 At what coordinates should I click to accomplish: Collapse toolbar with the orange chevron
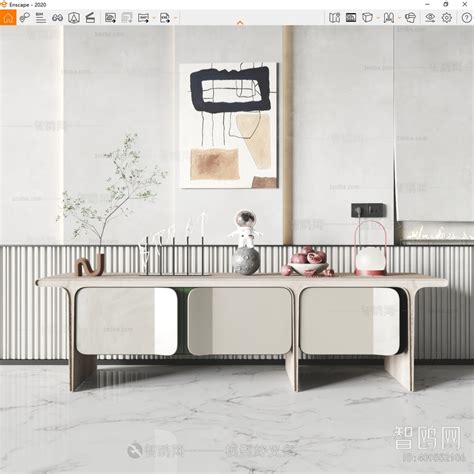pyautogui.click(x=240, y=23)
